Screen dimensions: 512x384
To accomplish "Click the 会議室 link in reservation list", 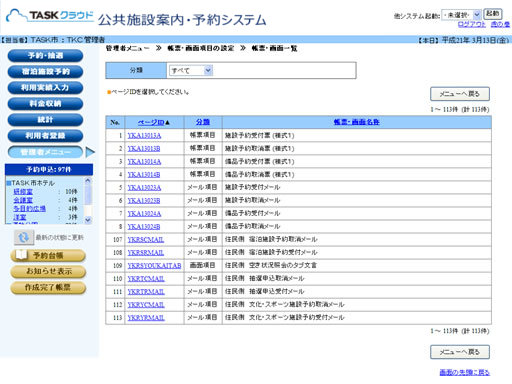I will [x=23, y=200].
